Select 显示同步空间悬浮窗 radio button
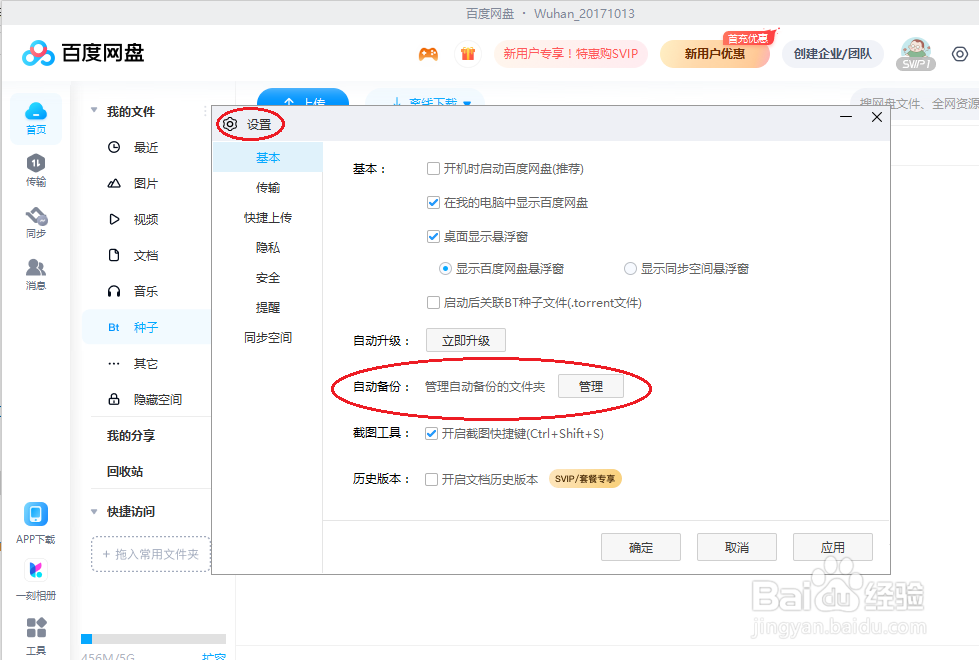The height and width of the screenshot is (660, 979). [x=631, y=268]
